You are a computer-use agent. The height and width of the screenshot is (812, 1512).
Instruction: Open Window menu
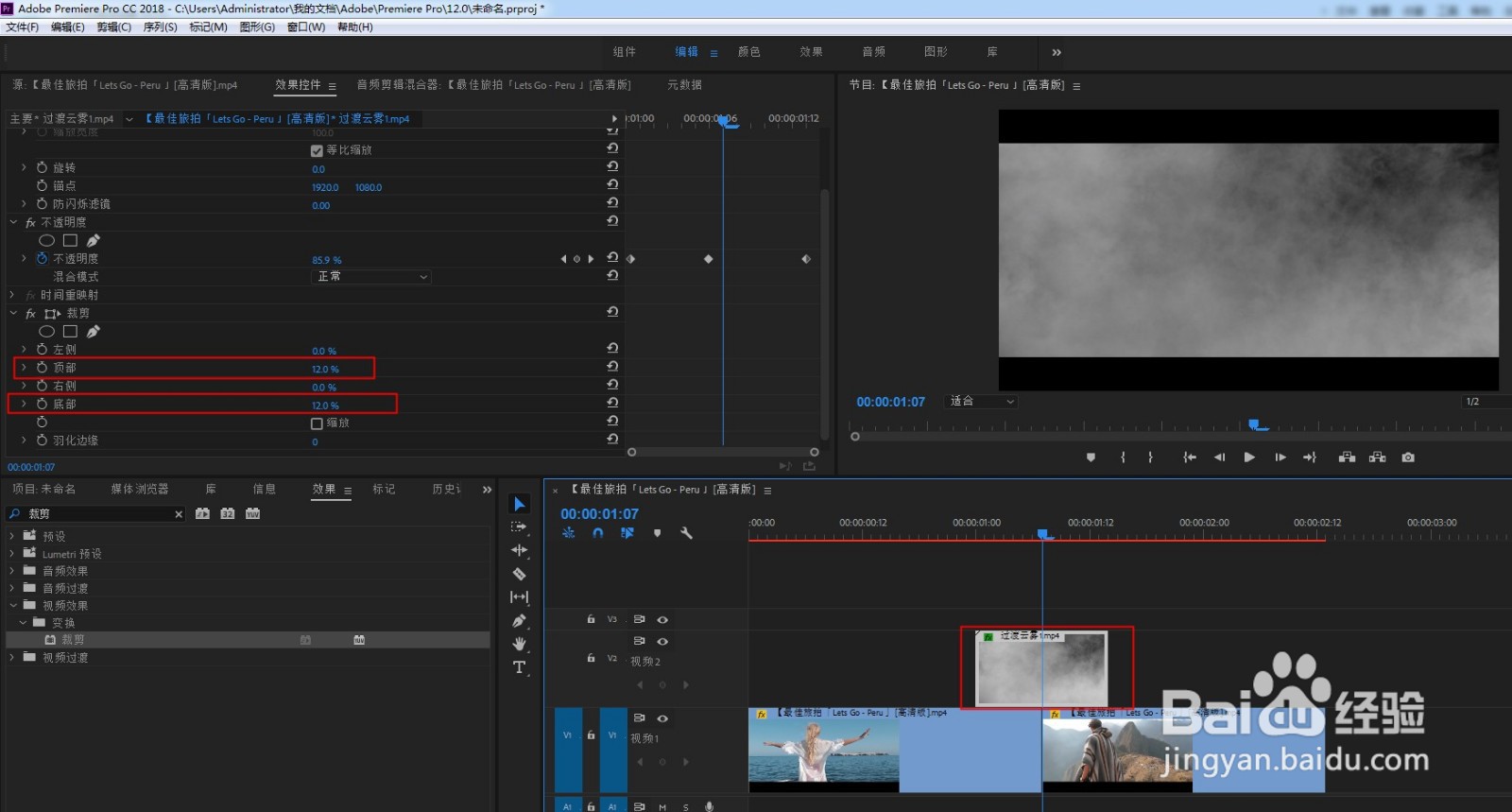click(x=306, y=27)
